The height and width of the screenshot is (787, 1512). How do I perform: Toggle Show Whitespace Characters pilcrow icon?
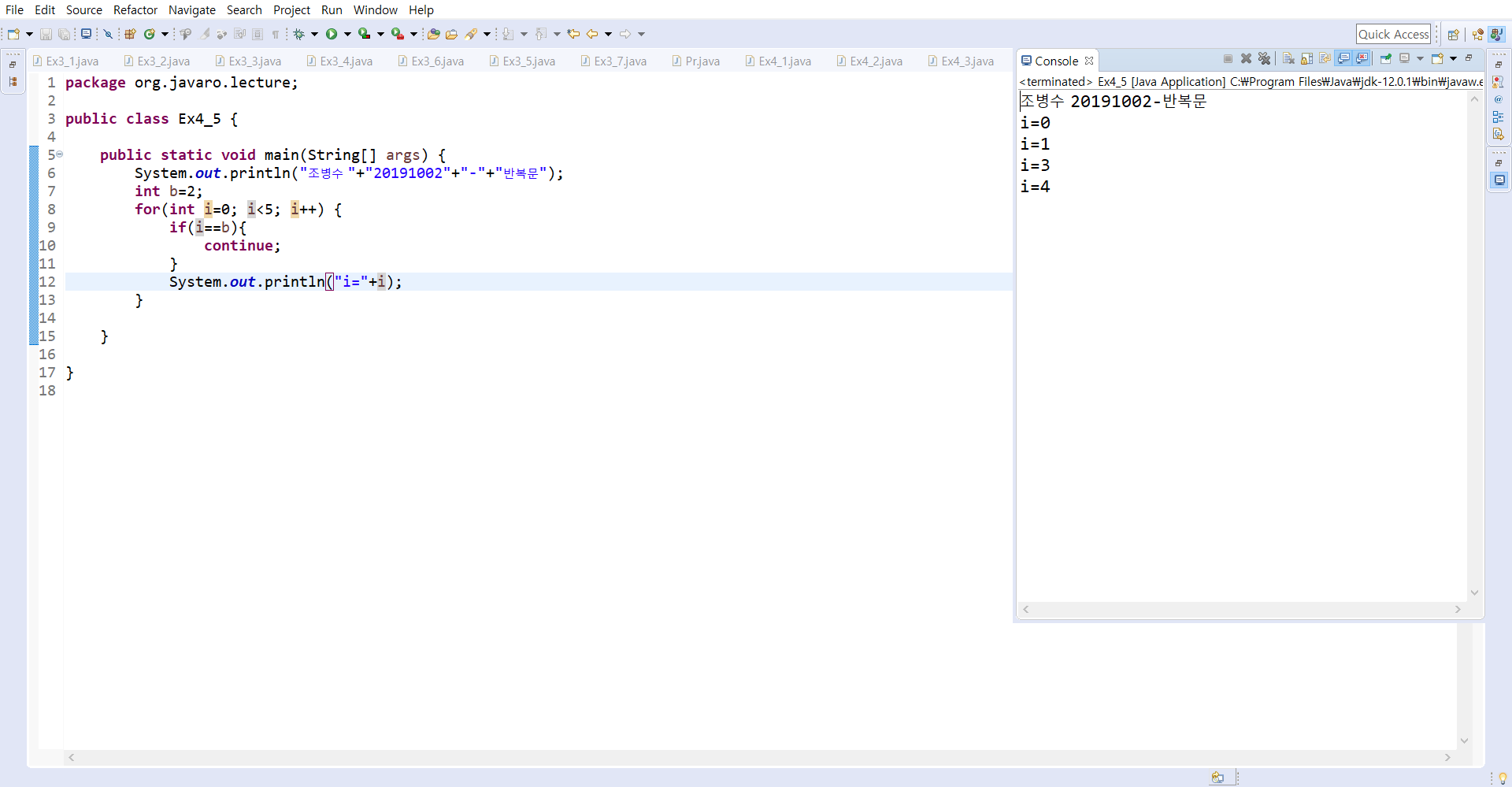(275, 34)
